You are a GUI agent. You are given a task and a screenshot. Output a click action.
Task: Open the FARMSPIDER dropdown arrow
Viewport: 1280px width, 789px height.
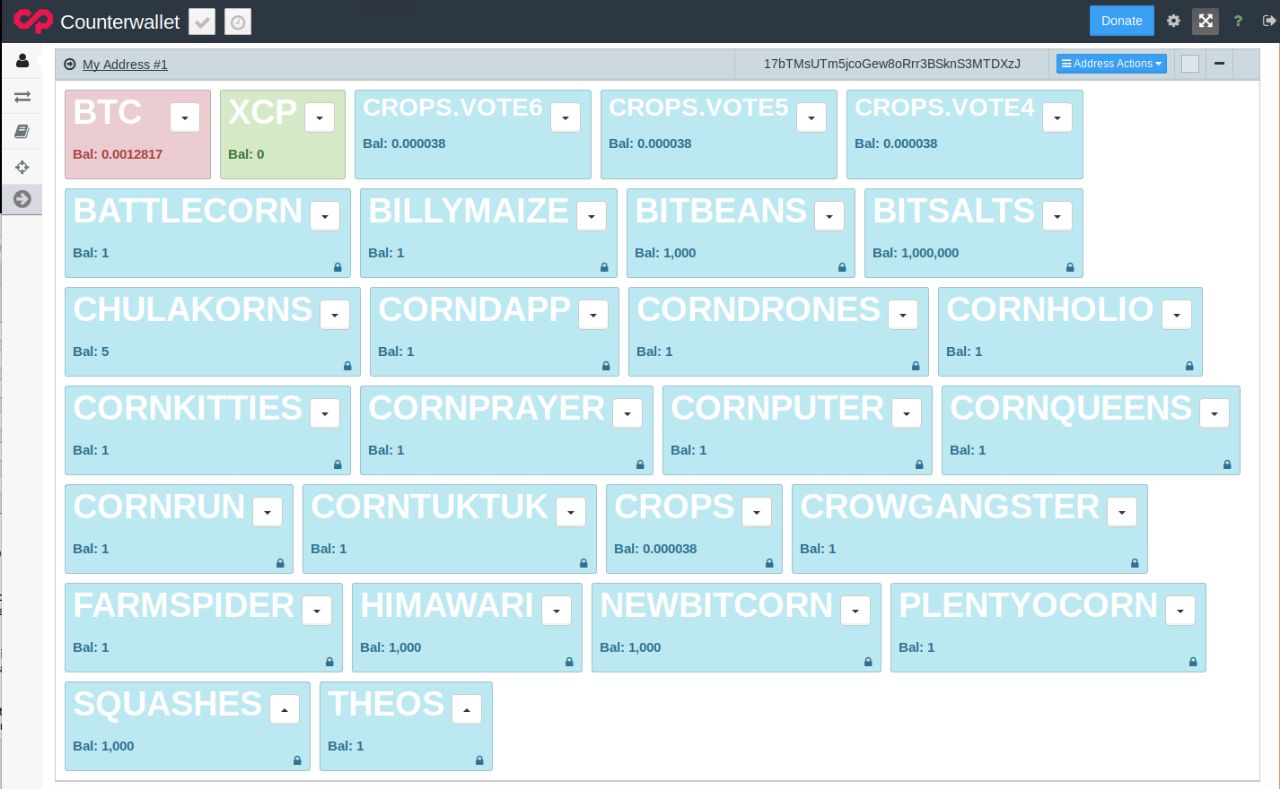[316, 611]
